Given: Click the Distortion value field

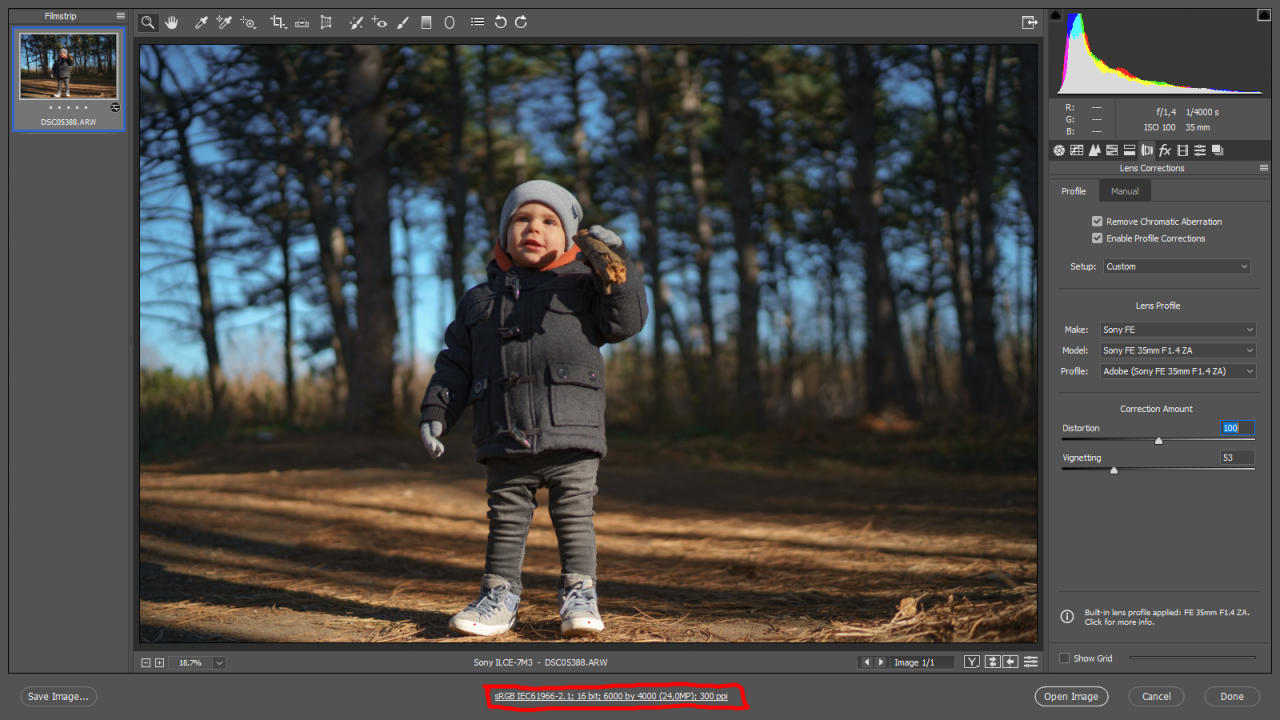Looking at the screenshot, I should 1237,428.
